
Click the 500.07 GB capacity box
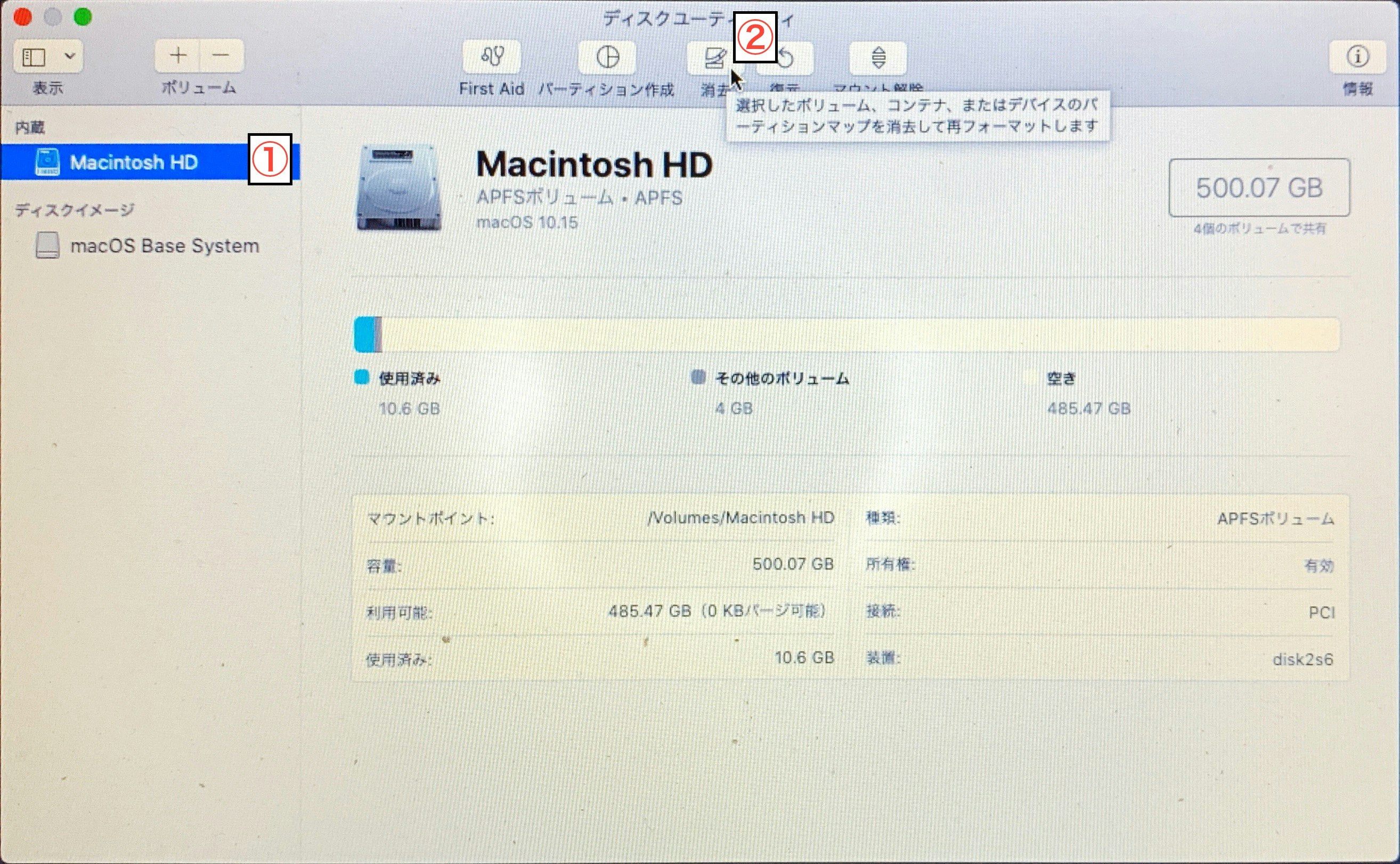pos(1259,188)
